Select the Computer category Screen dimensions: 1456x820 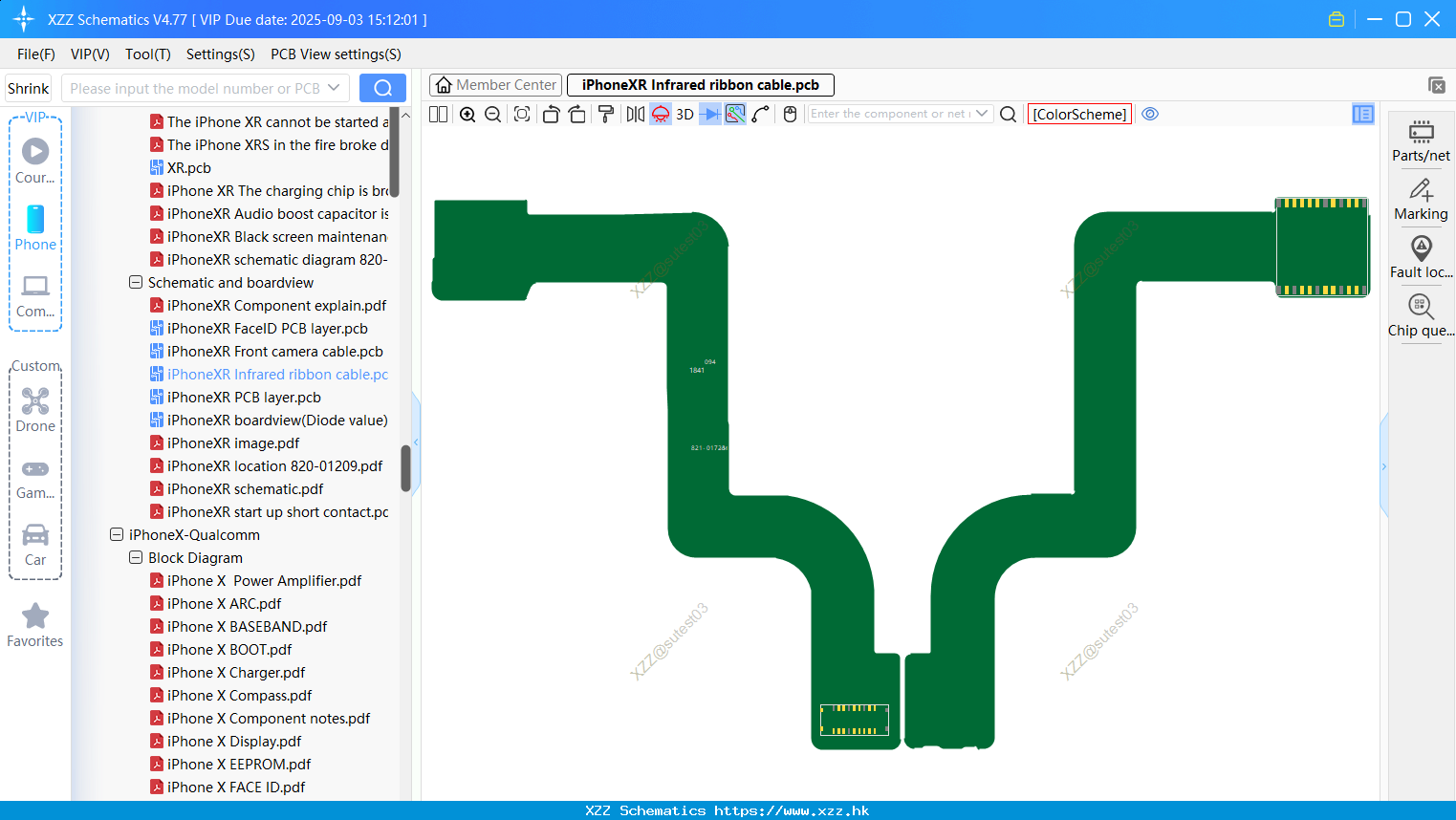click(35, 295)
